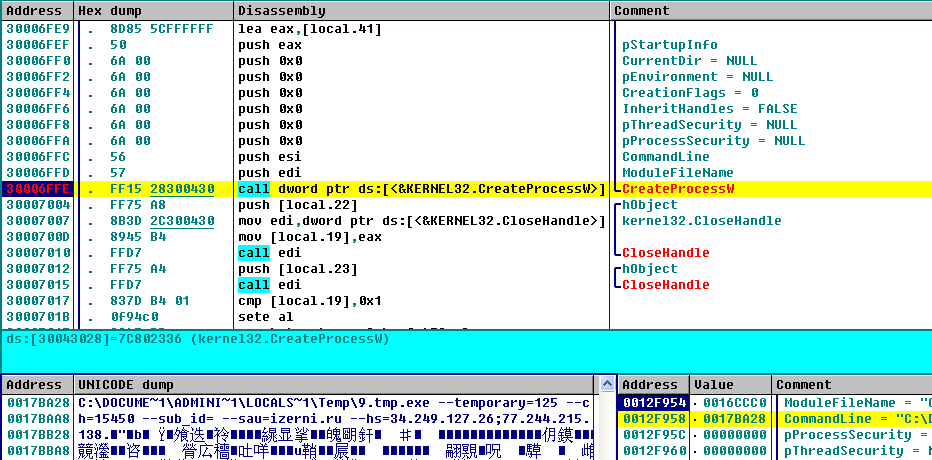Click the Address header in disassembly pane
This screenshot has height=460, width=932.
(x=33, y=11)
